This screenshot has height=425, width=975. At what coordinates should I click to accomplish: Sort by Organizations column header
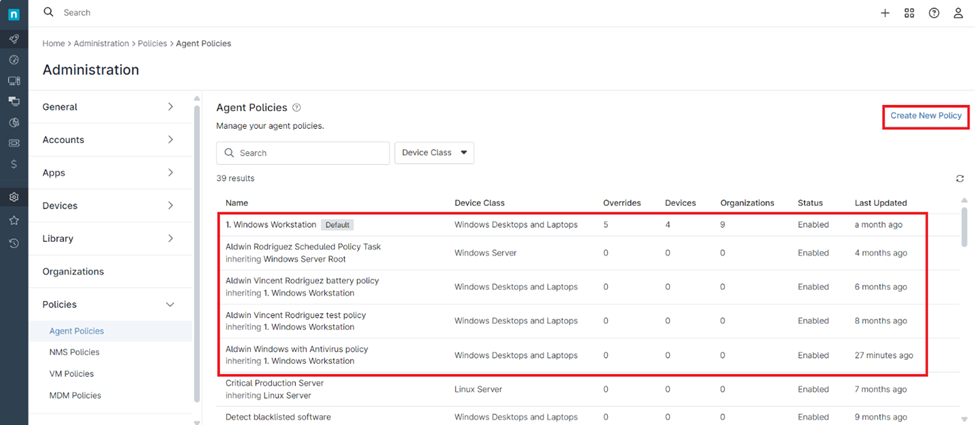click(747, 203)
